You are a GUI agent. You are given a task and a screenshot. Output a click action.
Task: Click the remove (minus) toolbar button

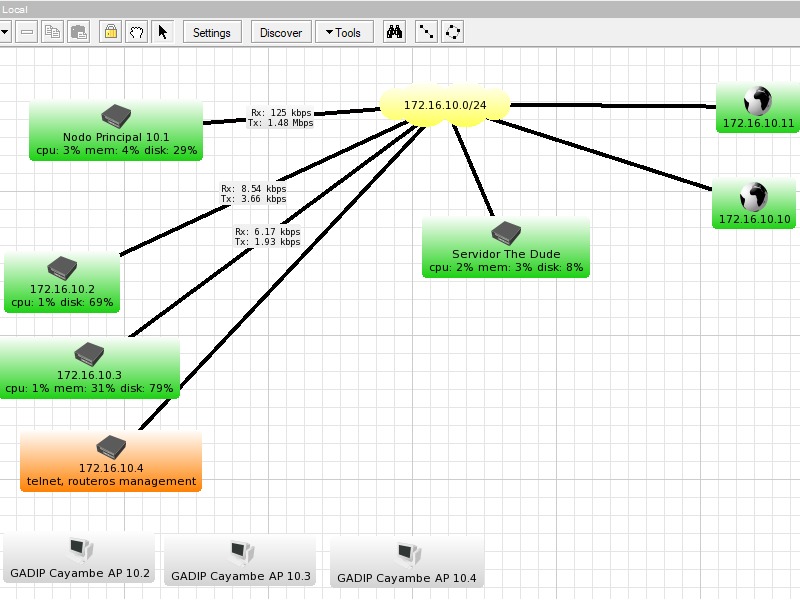point(27,32)
